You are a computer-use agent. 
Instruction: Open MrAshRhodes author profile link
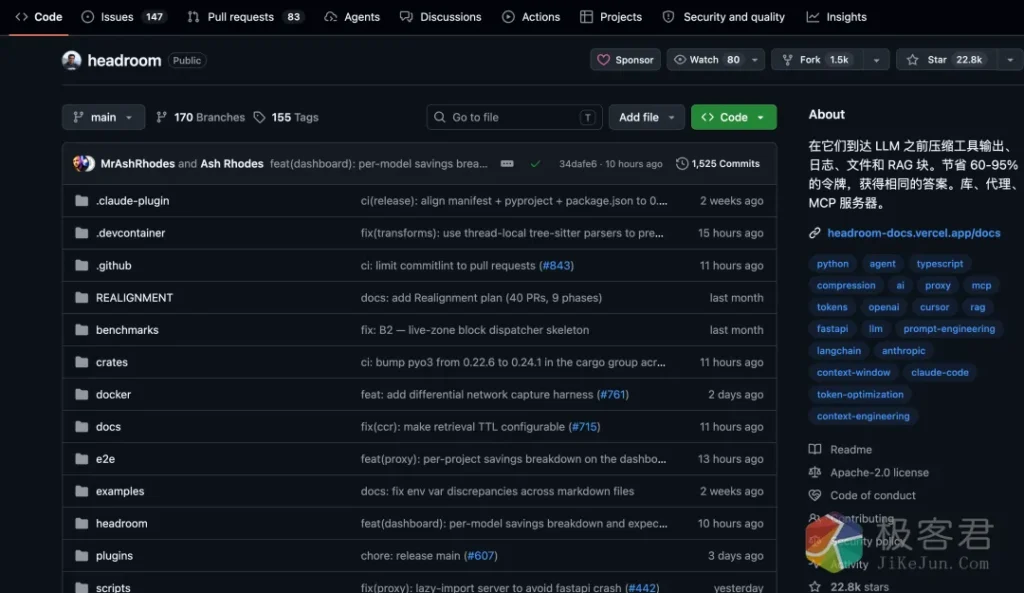pos(137,163)
